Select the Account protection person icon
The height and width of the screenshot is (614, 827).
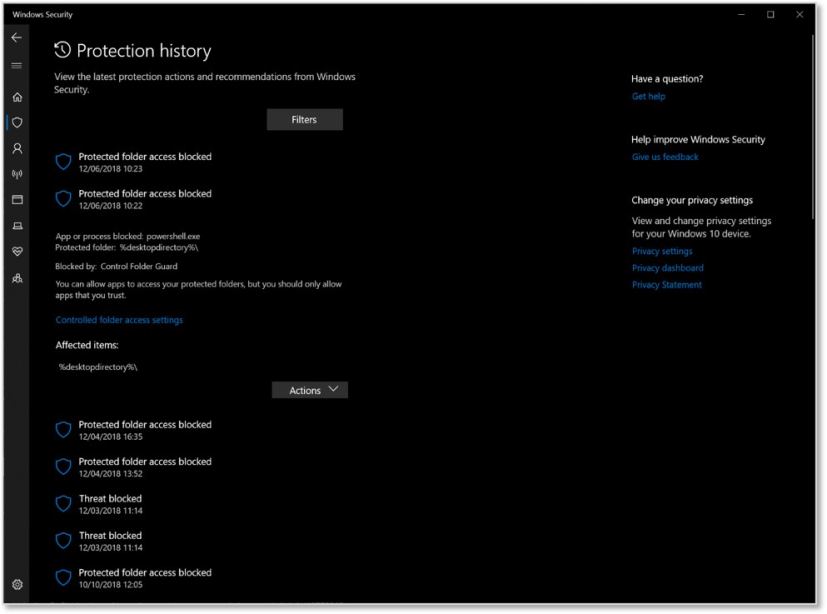click(x=18, y=148)
